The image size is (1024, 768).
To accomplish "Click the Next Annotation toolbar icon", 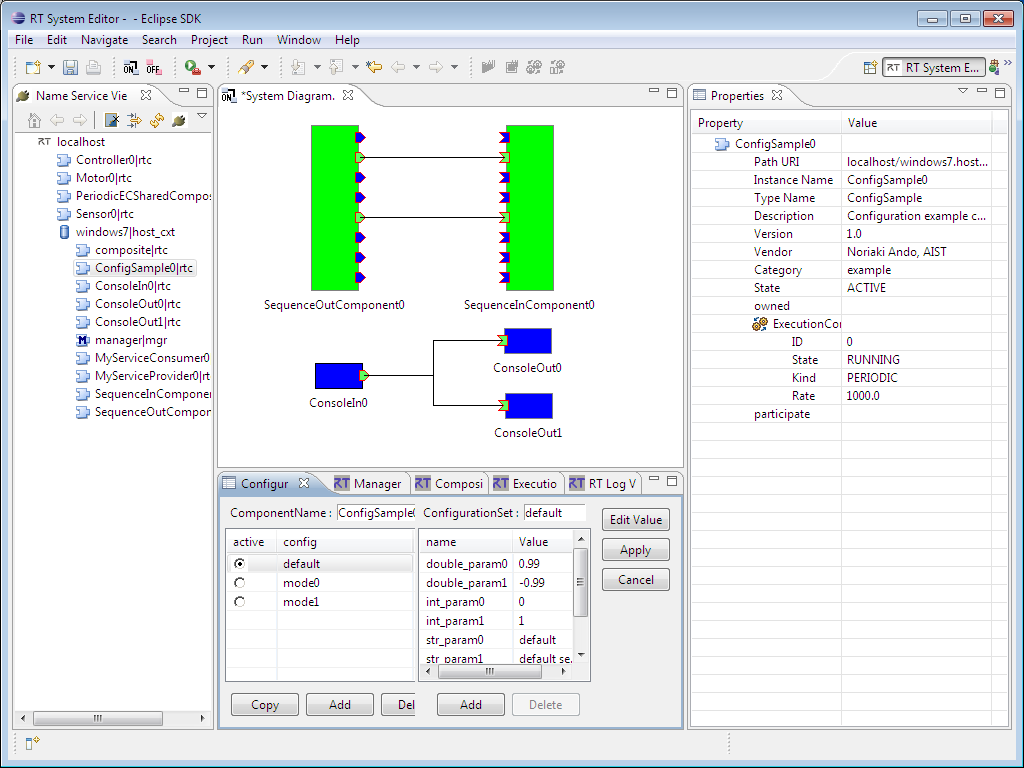I will coord(298,67).
